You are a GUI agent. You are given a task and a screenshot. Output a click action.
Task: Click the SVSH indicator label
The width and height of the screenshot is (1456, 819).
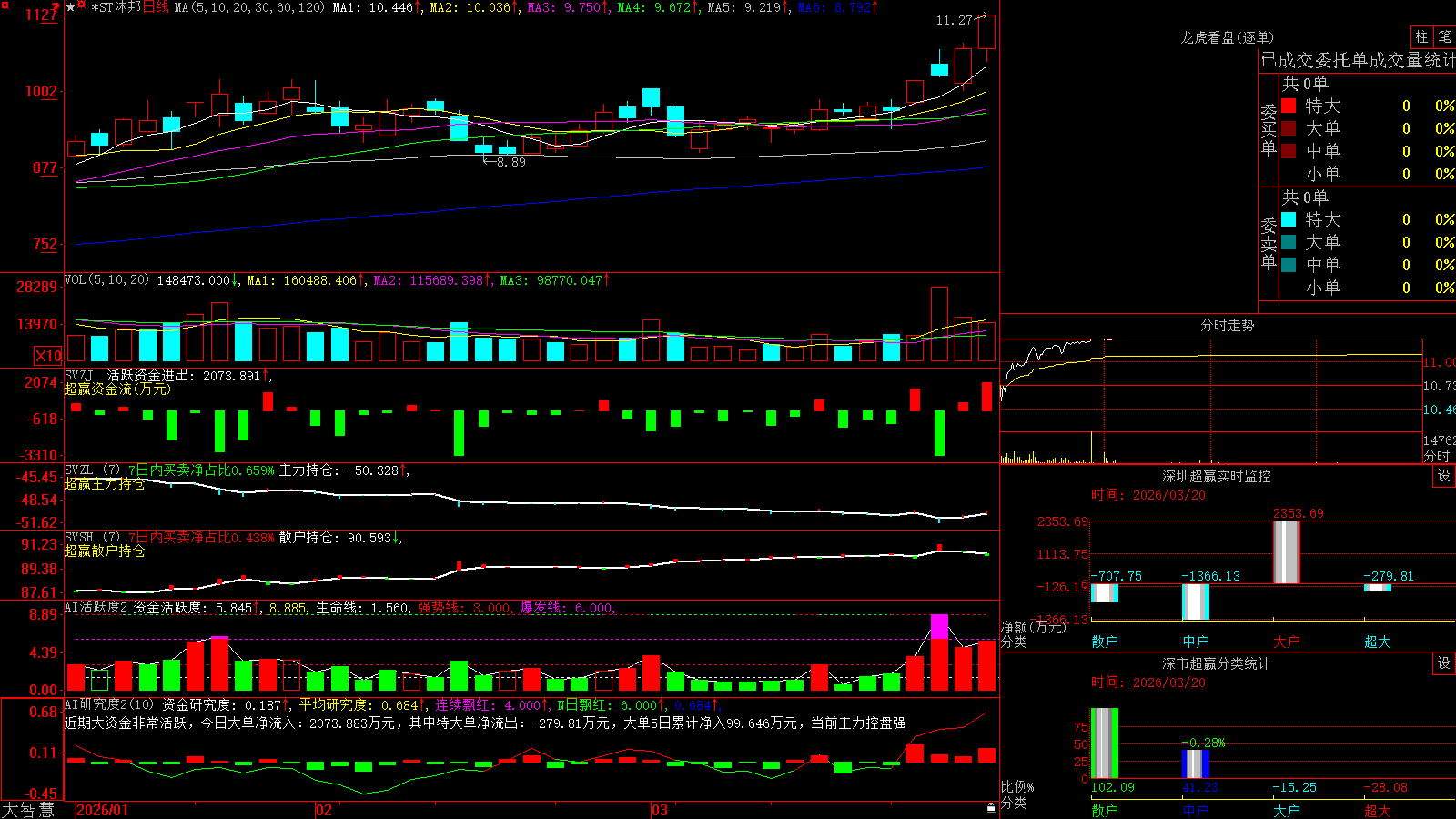coord(79,538)
